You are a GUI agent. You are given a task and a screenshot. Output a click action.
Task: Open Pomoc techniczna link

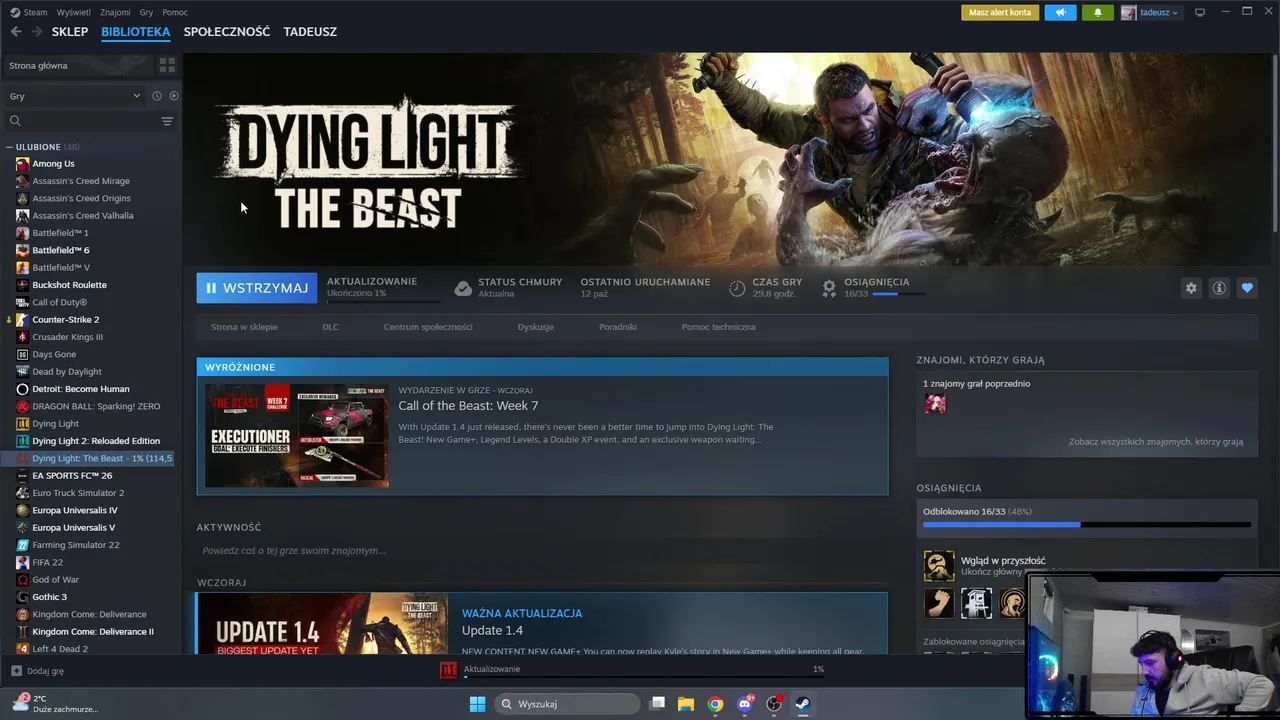point(718,327)
